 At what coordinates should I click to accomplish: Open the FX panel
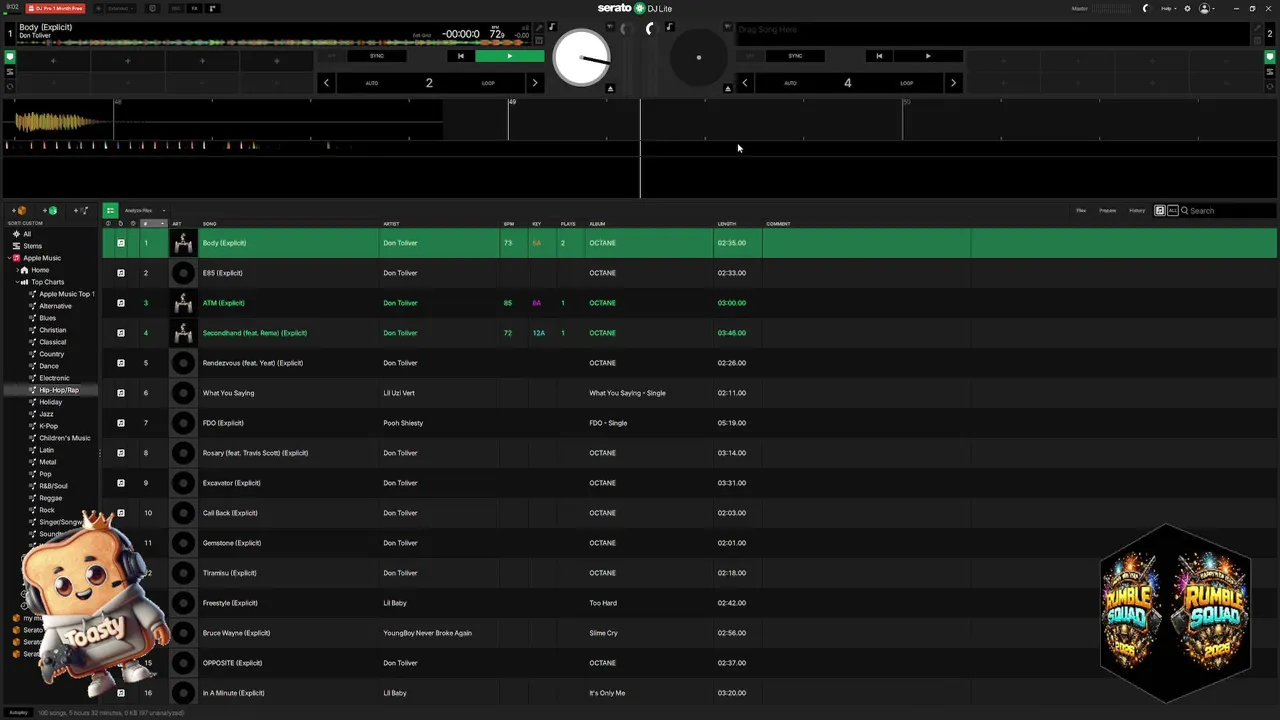194,8
